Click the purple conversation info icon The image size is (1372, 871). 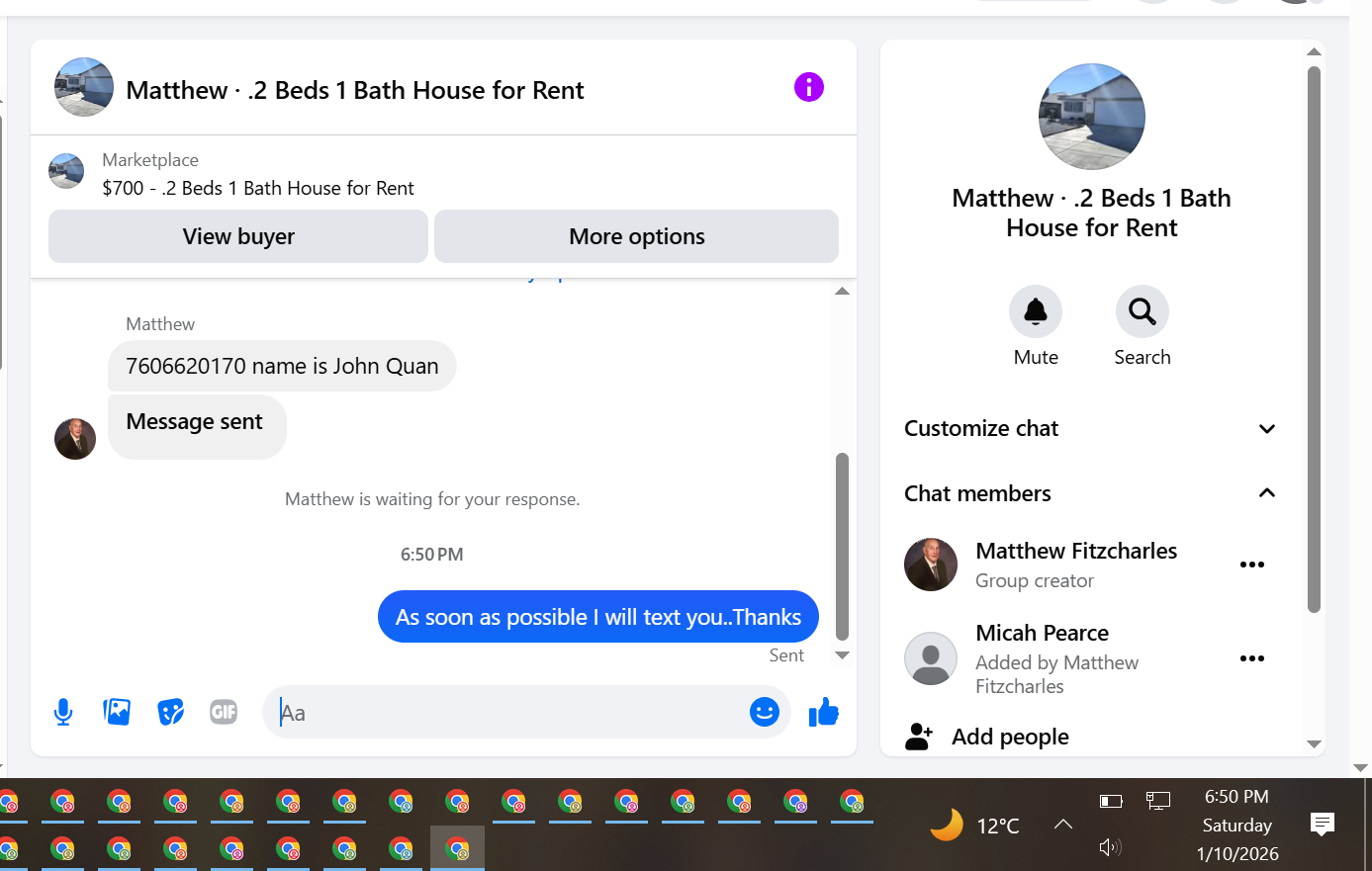[808, 88]
